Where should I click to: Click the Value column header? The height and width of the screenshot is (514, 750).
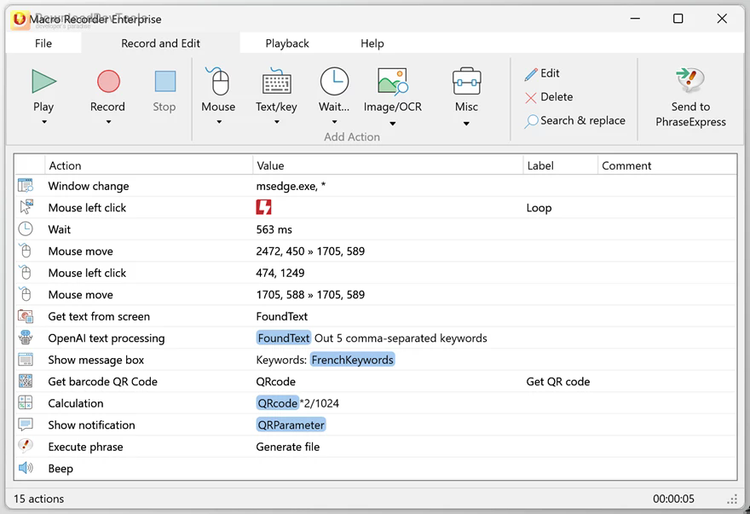[387, 165]
